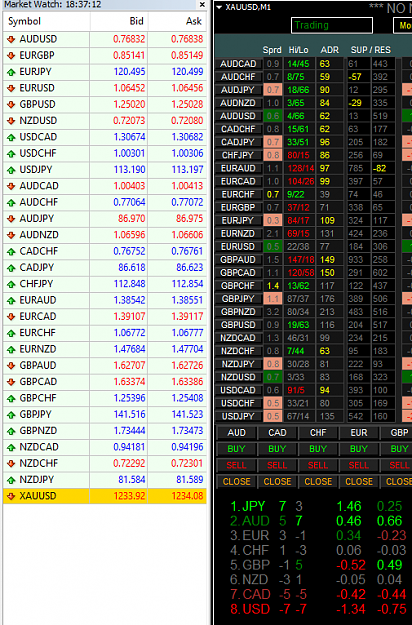
Task: Click the ADR column header on the dashboard
Action: [x=330, y=50]
